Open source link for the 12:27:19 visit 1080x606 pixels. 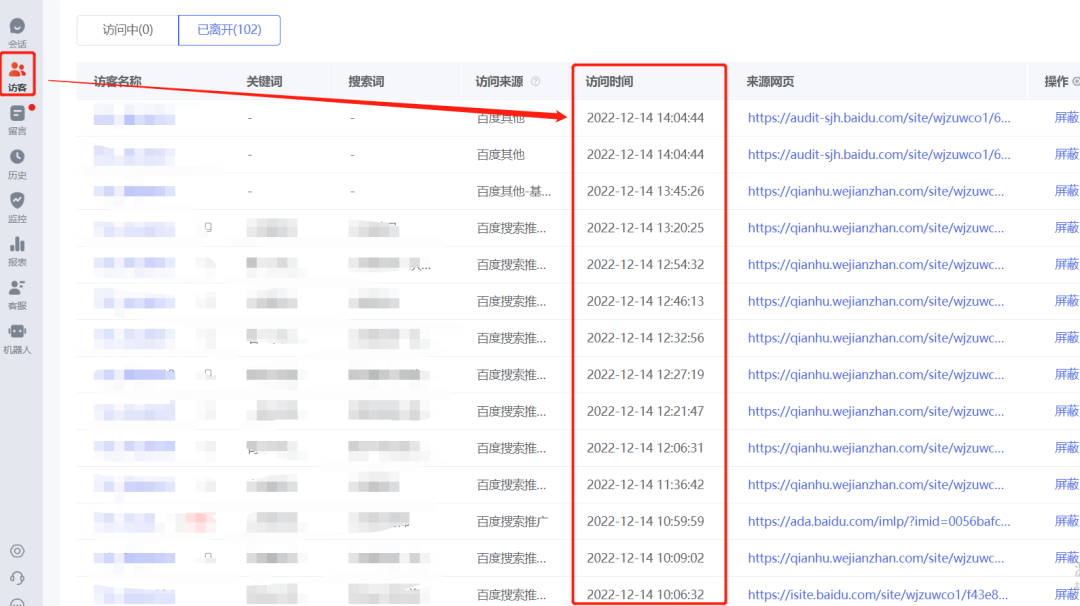[875, 375]
